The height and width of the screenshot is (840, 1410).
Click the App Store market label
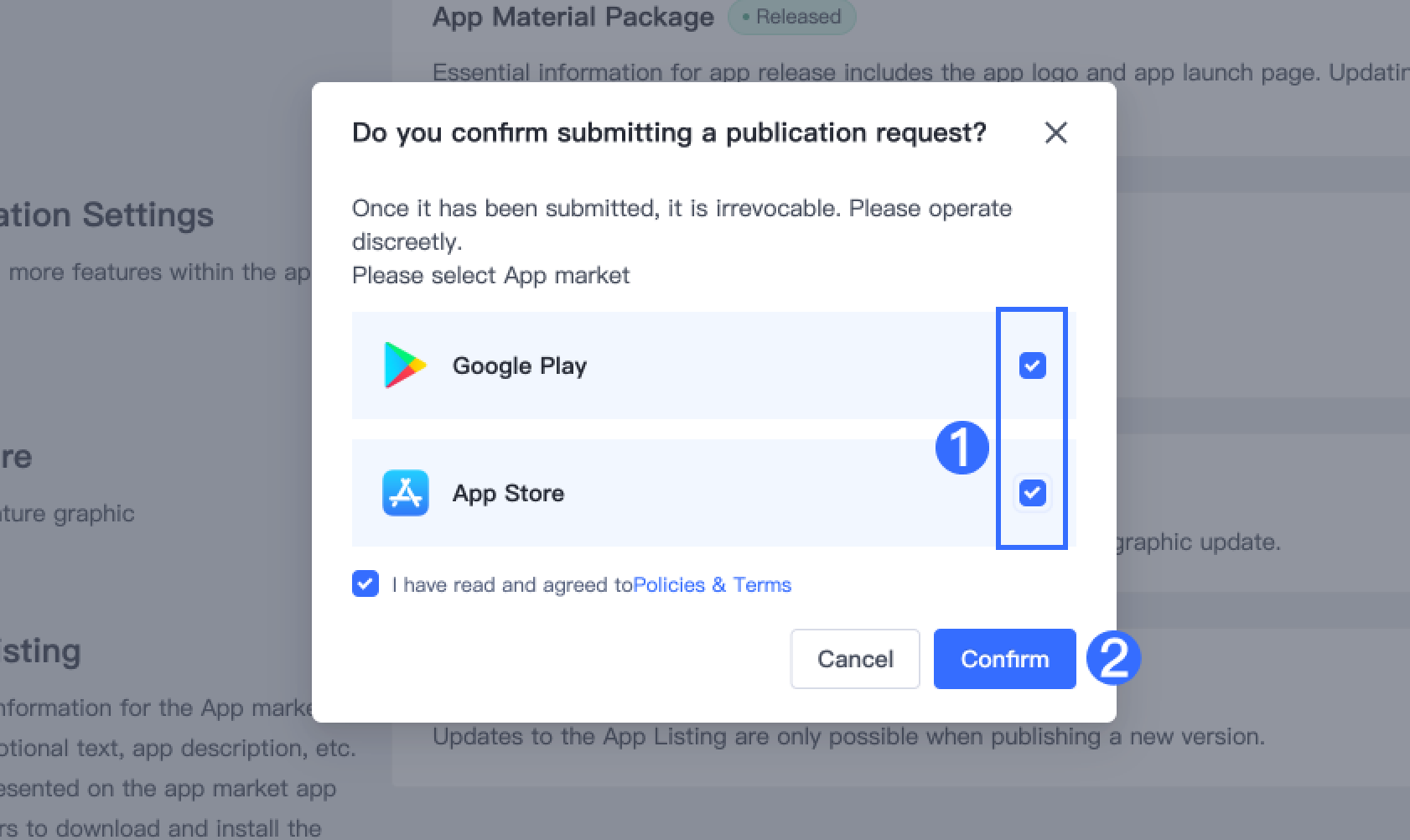tap(508, 493)
